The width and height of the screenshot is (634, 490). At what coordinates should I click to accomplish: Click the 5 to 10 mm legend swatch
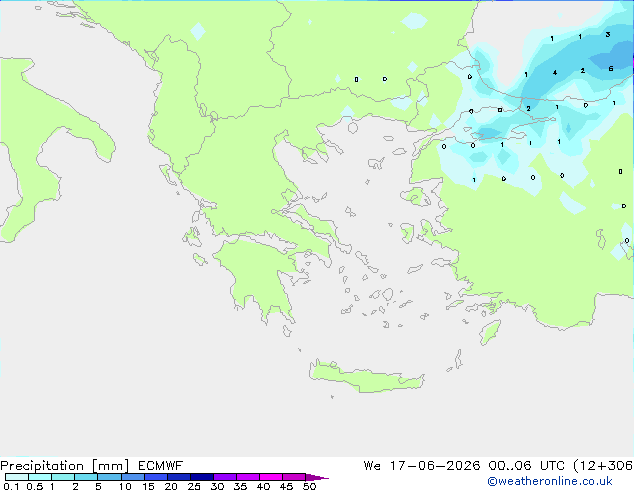point(109,477)
